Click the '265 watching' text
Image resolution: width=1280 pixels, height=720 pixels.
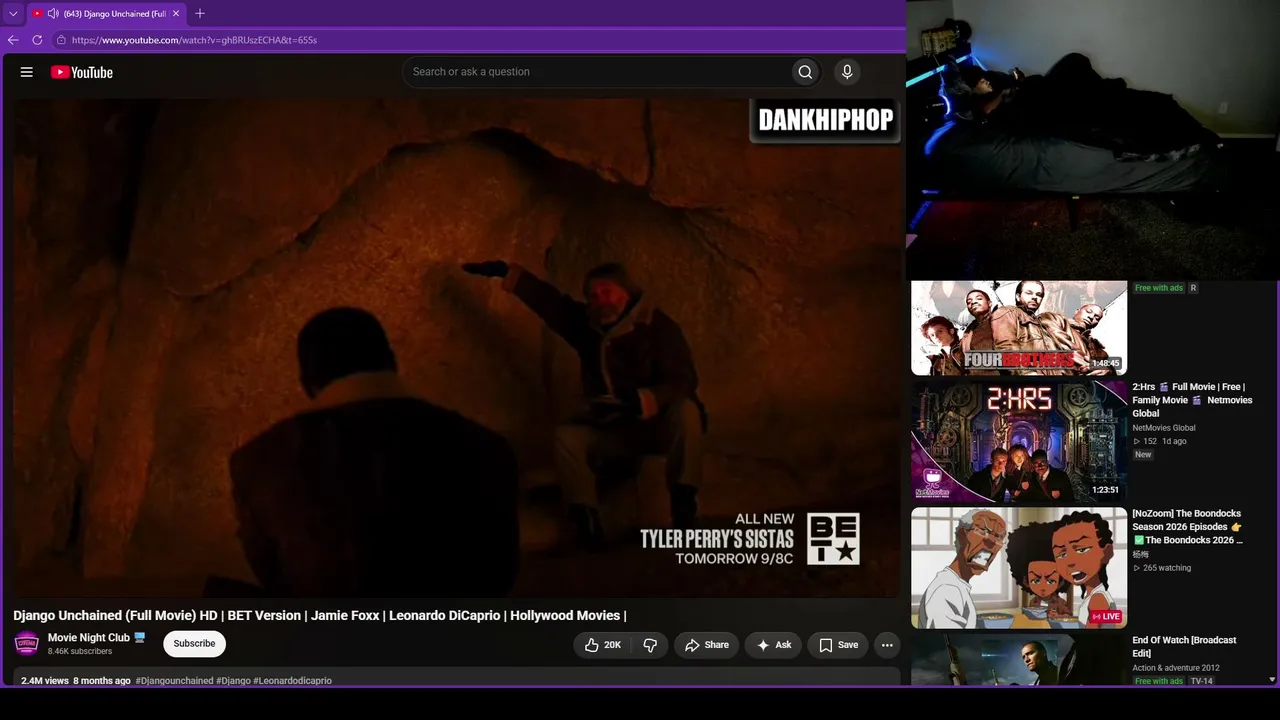(x=1167, y=568)
